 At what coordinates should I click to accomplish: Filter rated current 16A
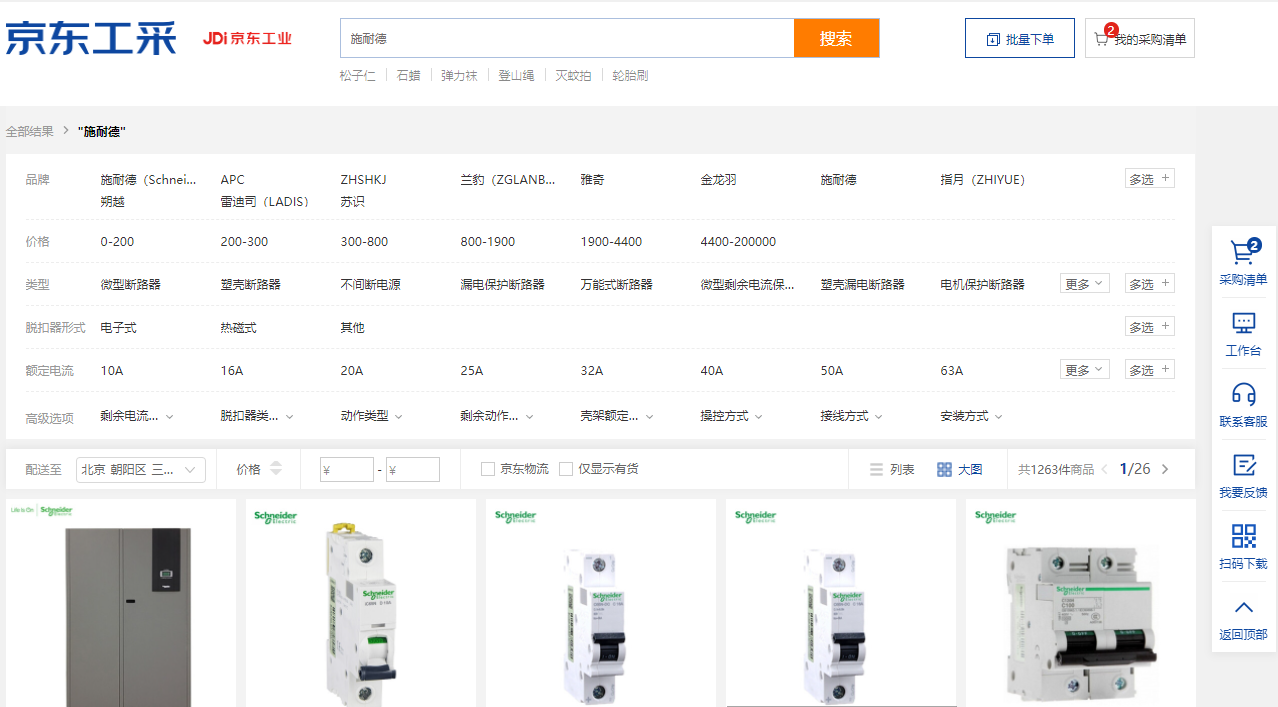coord(231,370)
